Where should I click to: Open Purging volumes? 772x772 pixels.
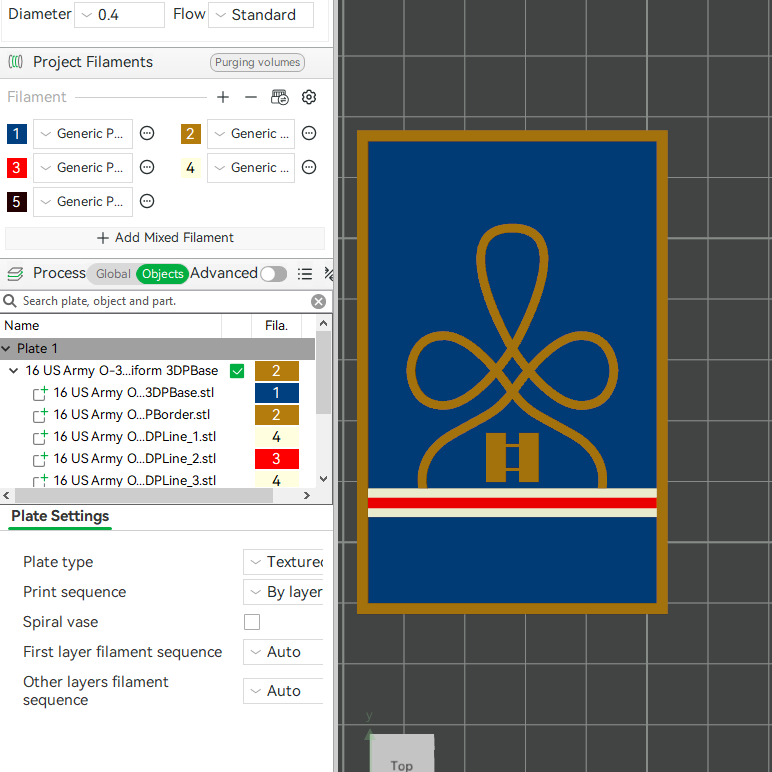click(257, 63)
